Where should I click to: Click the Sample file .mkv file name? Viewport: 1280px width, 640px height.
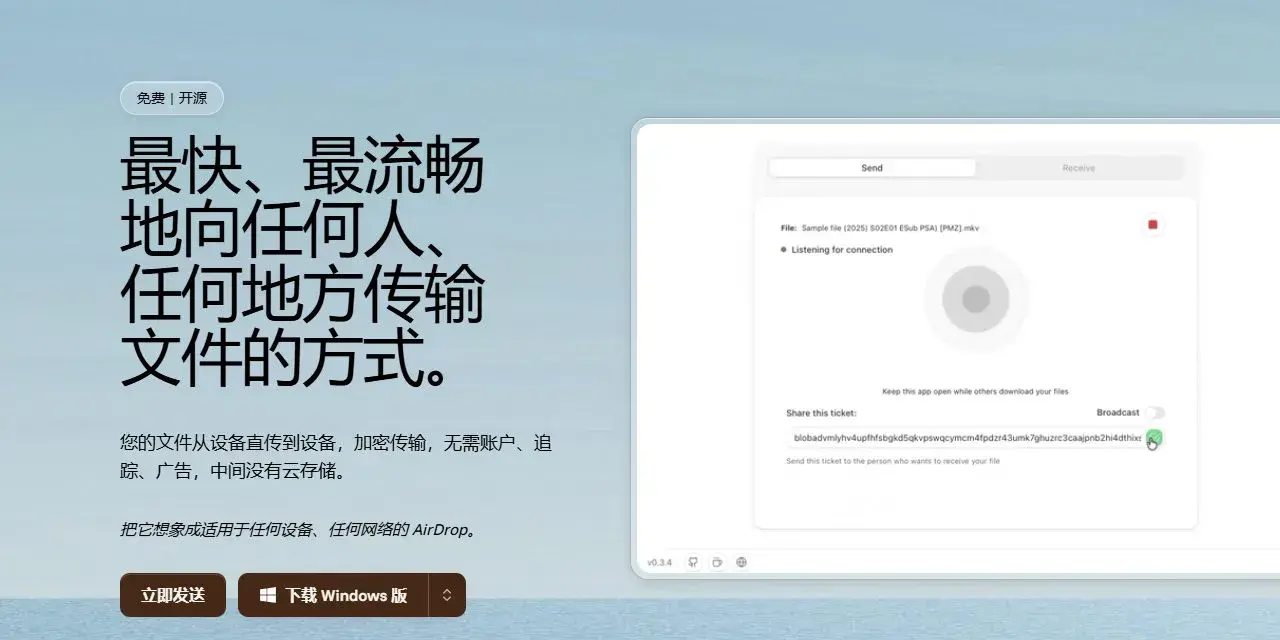(x=890, y=228)
